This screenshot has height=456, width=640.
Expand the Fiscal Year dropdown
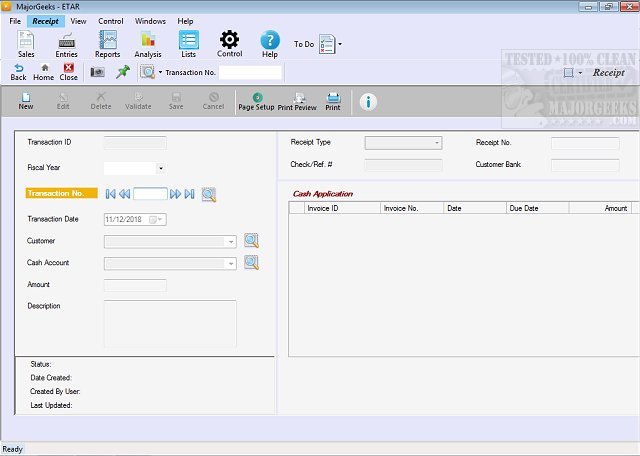click(x=160, y=168)
